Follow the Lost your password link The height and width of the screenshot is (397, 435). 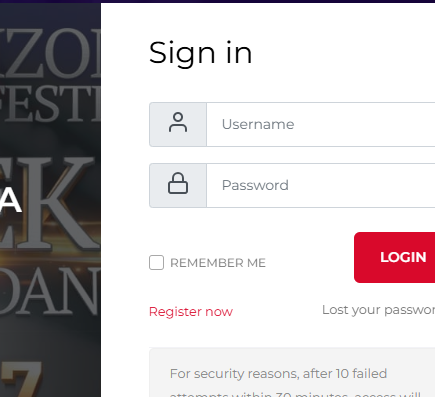click(x=378, y=310)
